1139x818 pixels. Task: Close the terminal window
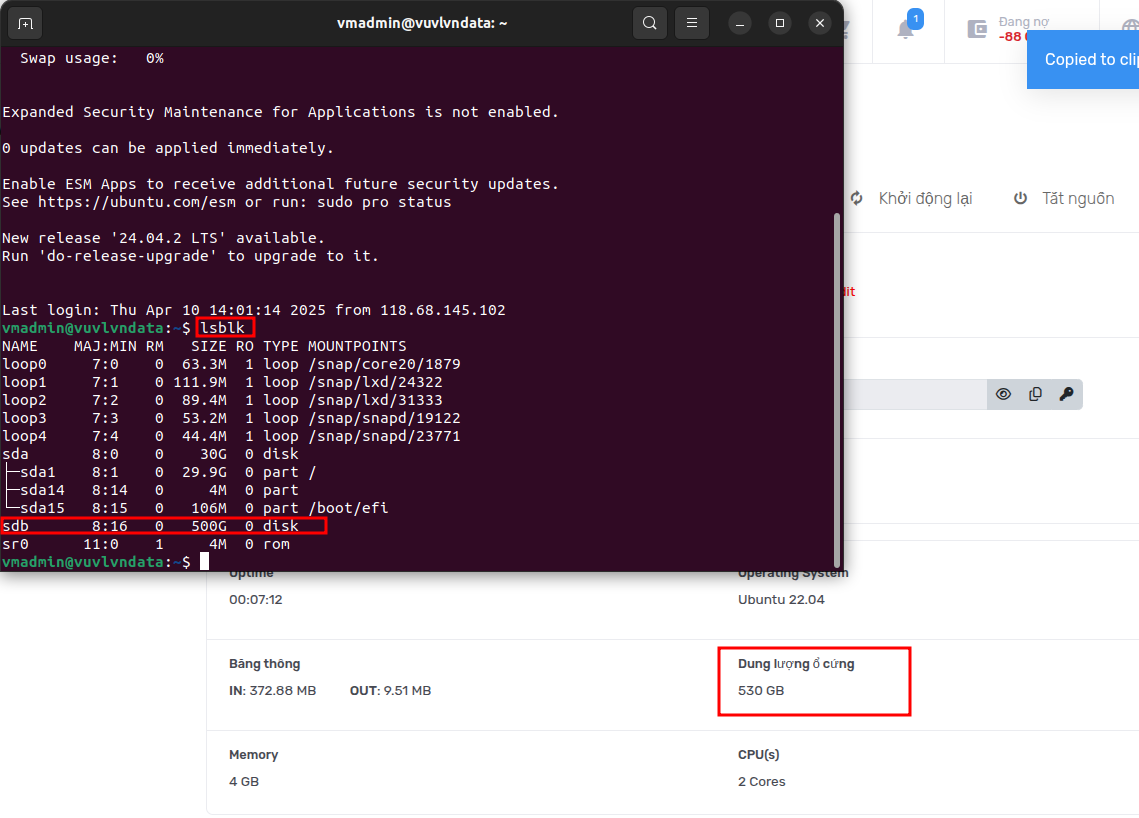pyautogui.click(x=820, y=22)
